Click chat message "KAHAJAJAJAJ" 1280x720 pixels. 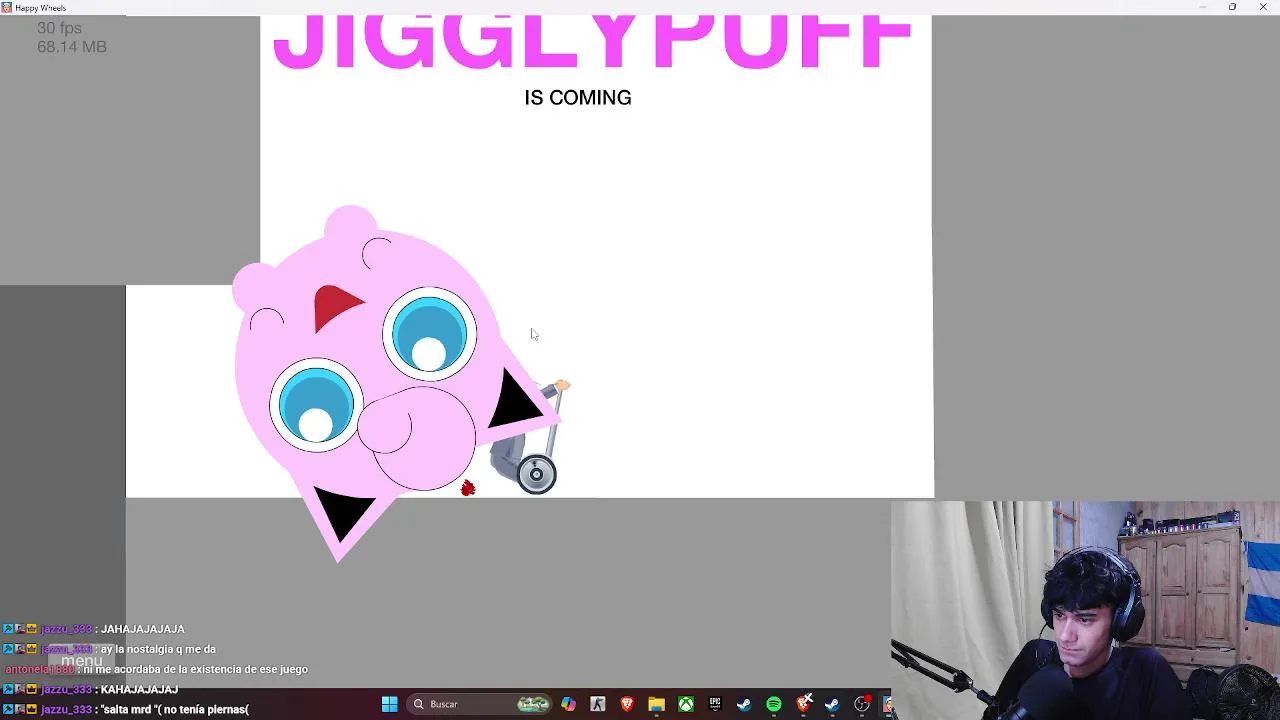139,689
